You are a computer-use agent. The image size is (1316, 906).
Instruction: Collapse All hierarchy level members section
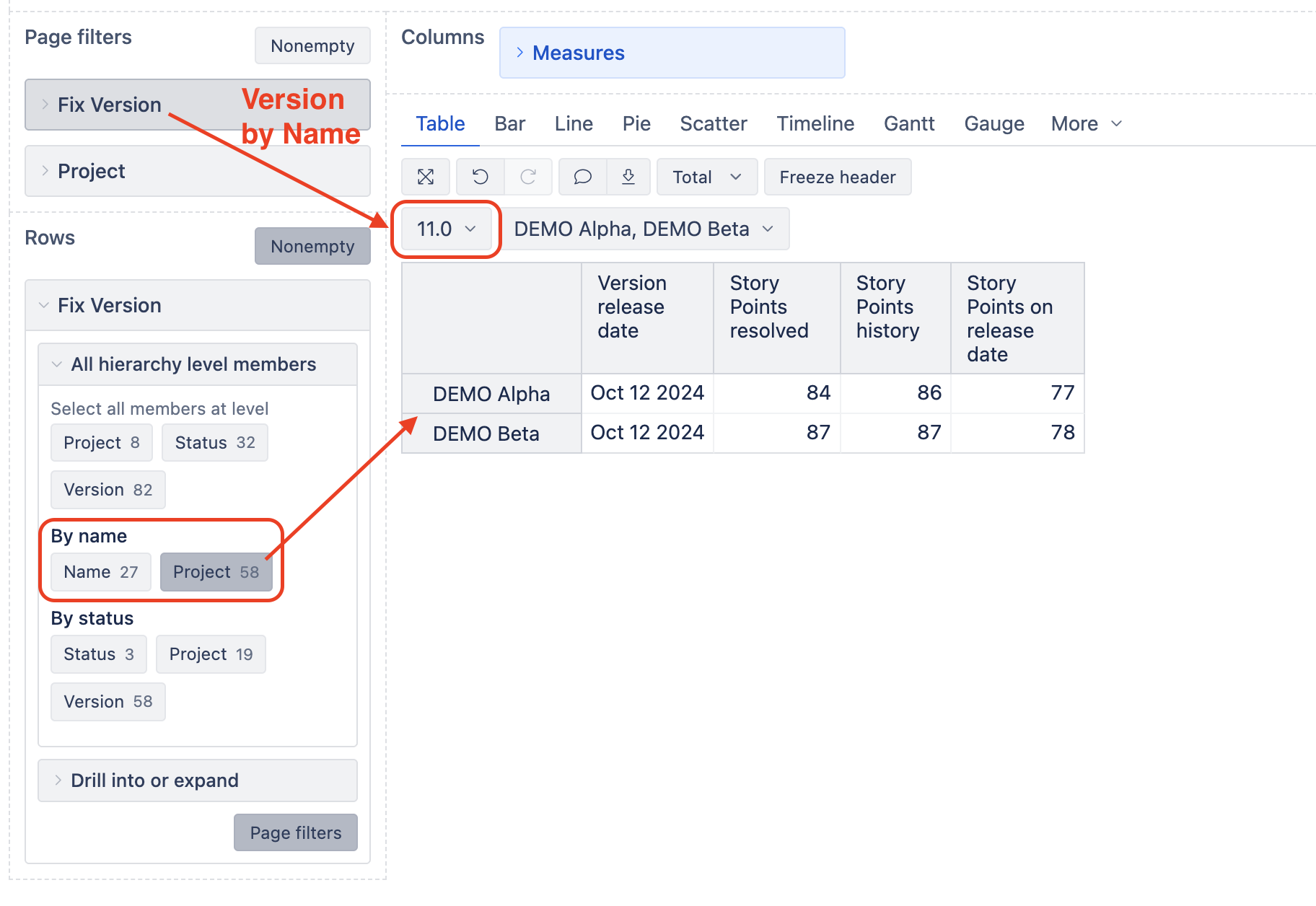tap(198, 364)
